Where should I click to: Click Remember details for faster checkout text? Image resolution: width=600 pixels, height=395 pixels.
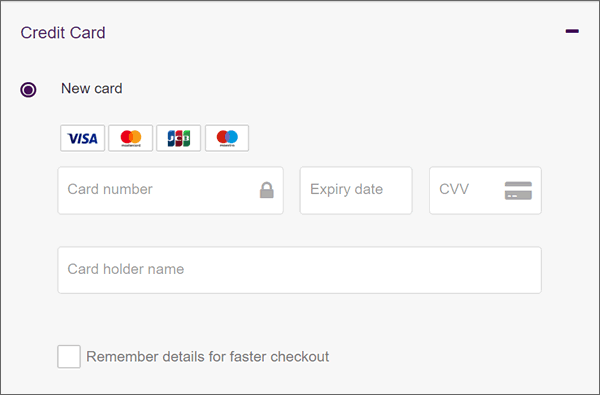(x=207, y=357)
